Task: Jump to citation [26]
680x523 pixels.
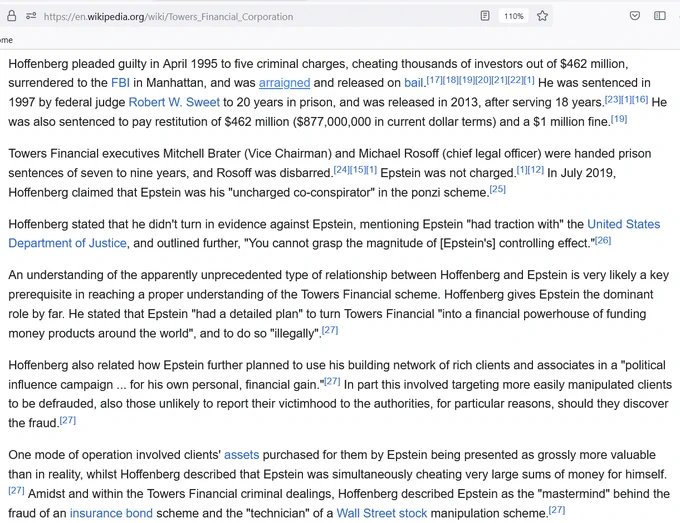Action: 603,240
